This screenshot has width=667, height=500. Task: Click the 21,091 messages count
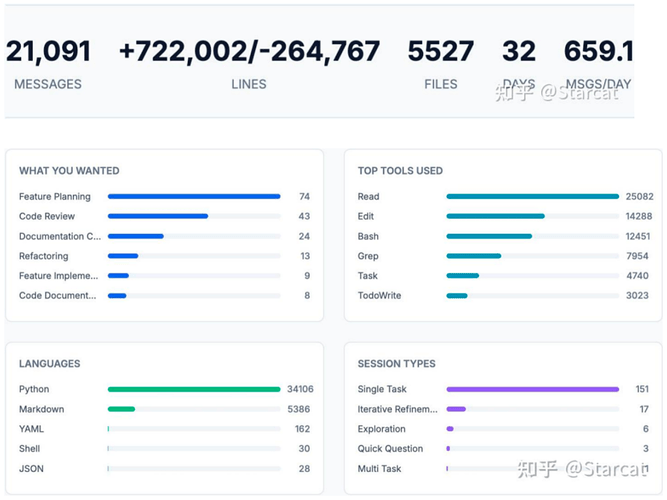48,51
